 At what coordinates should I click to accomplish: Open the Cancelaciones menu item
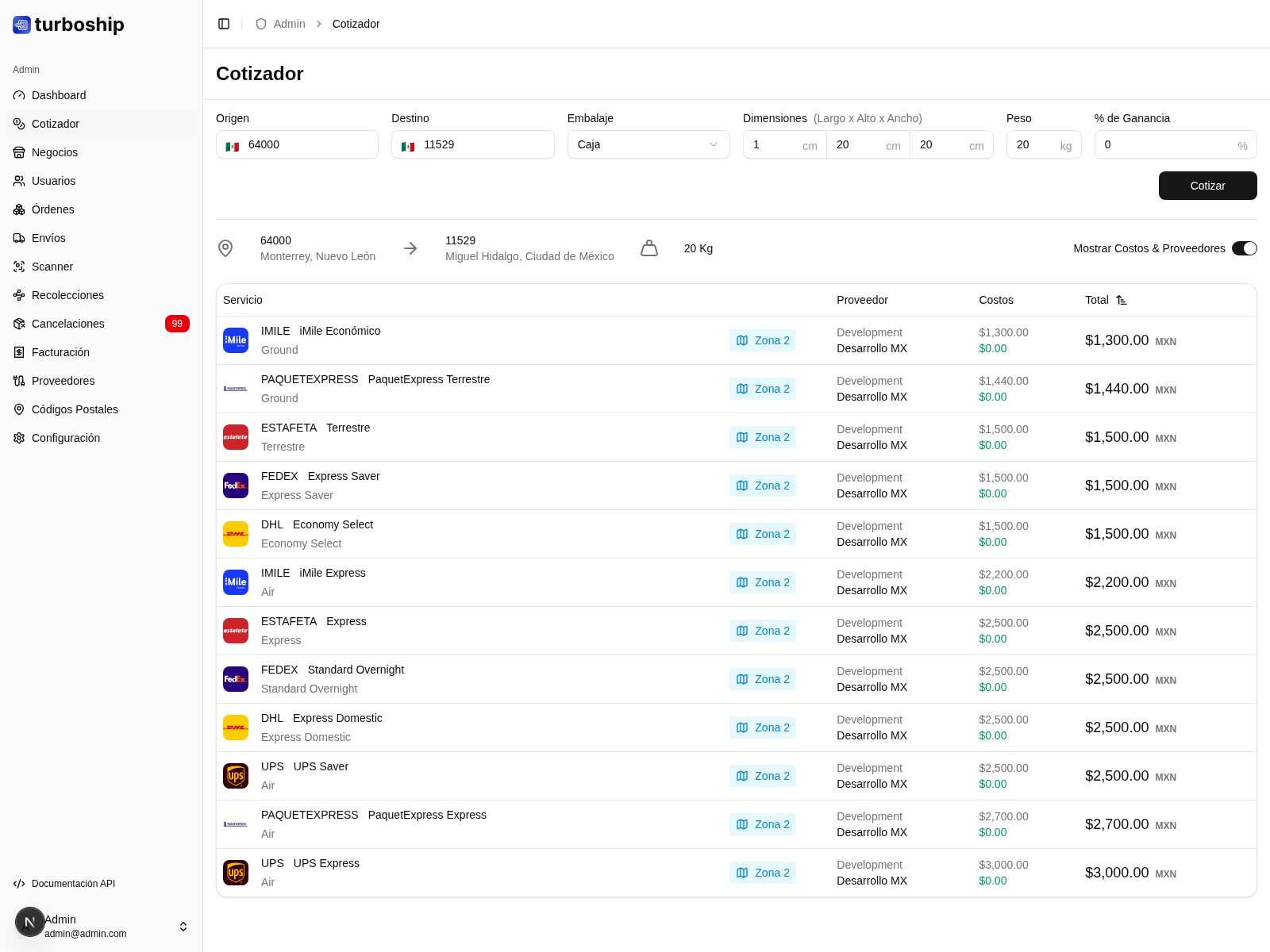pos(67,324)
